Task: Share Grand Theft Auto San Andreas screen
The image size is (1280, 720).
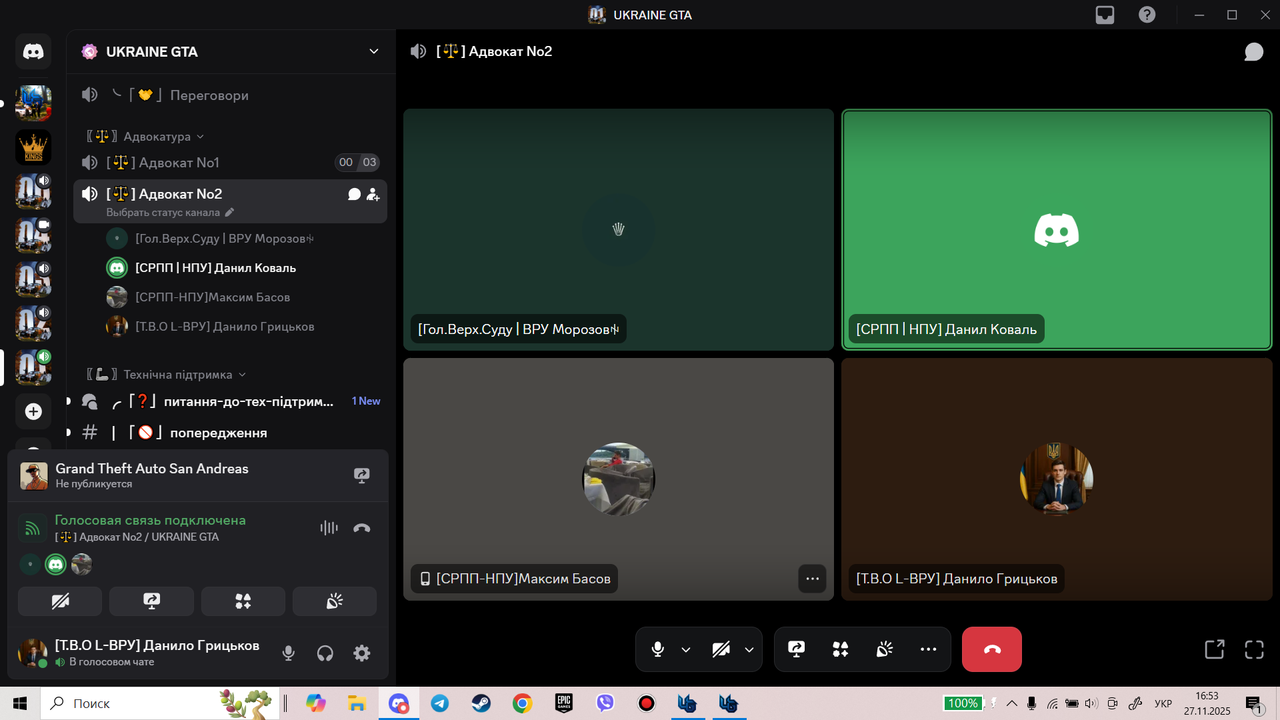Action: (x=362, y=476)
